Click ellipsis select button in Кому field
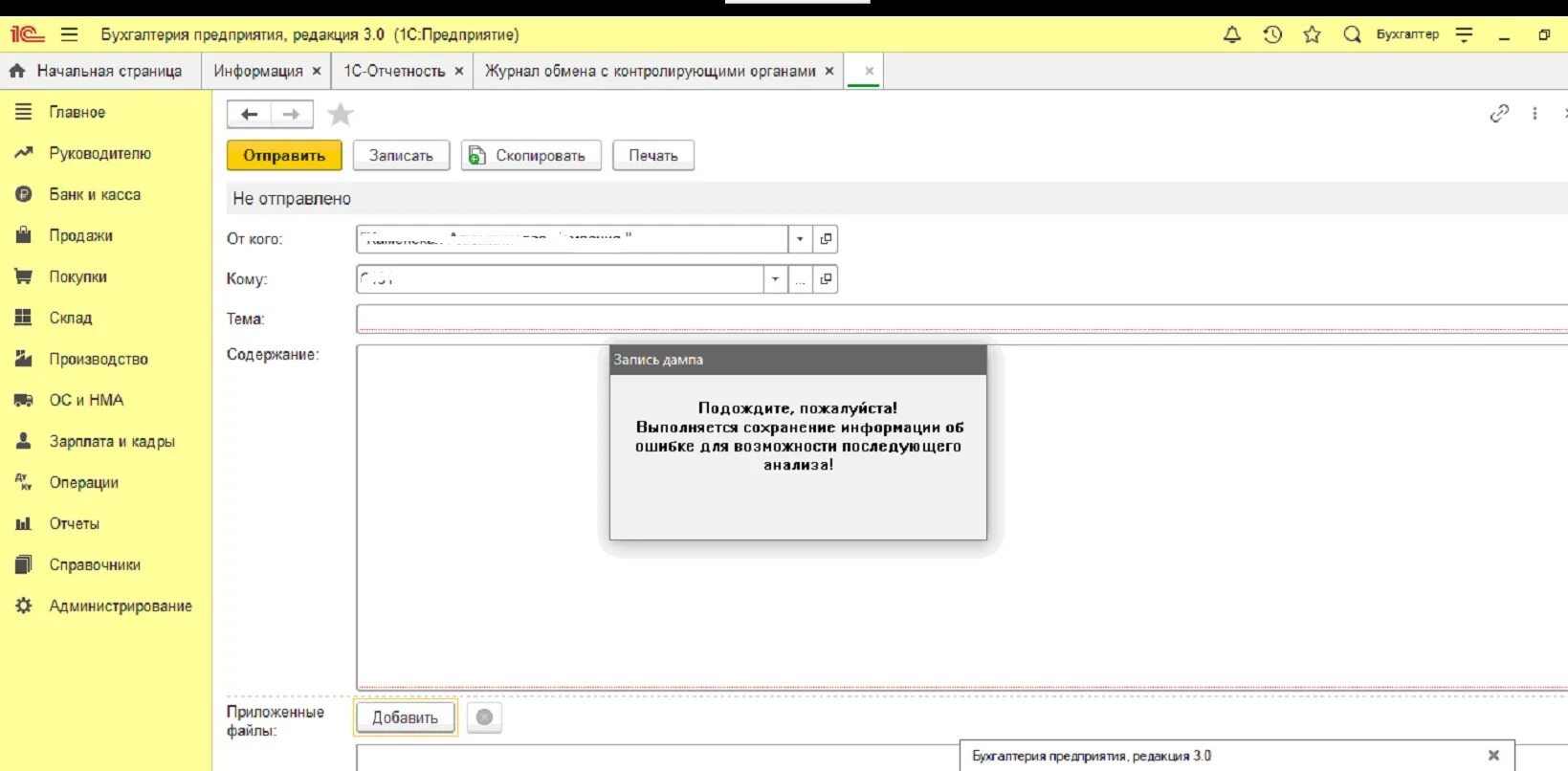 coord(801,279)
